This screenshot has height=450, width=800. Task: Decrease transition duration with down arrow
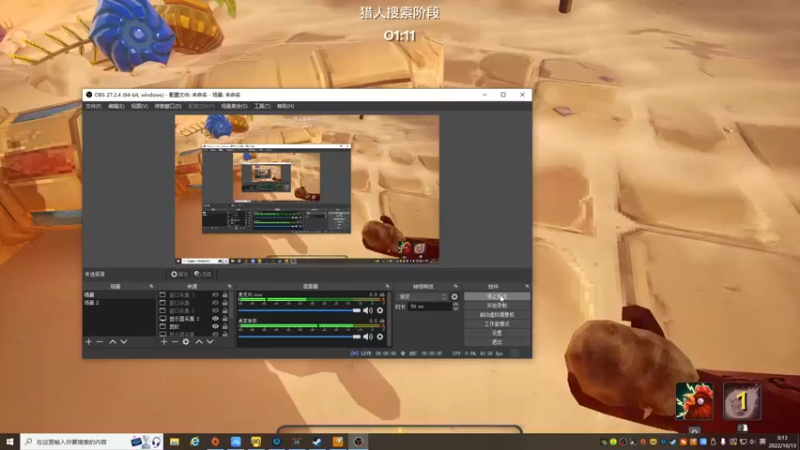click(456, 309)
